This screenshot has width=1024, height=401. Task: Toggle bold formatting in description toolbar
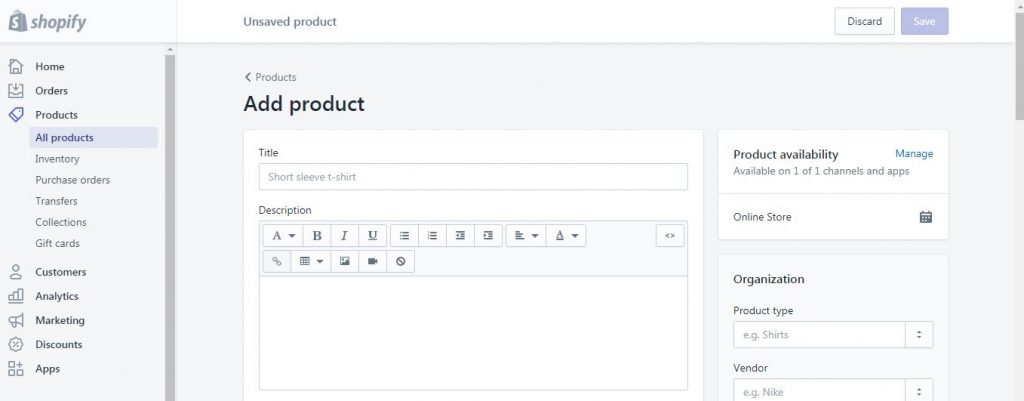317,236
